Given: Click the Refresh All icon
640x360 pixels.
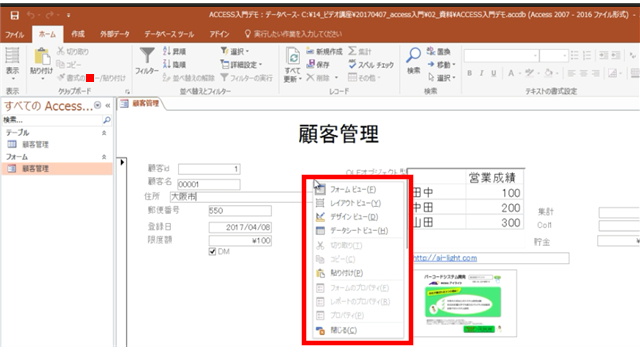Looking at the screenshot, I should click(x=293, y=56).
